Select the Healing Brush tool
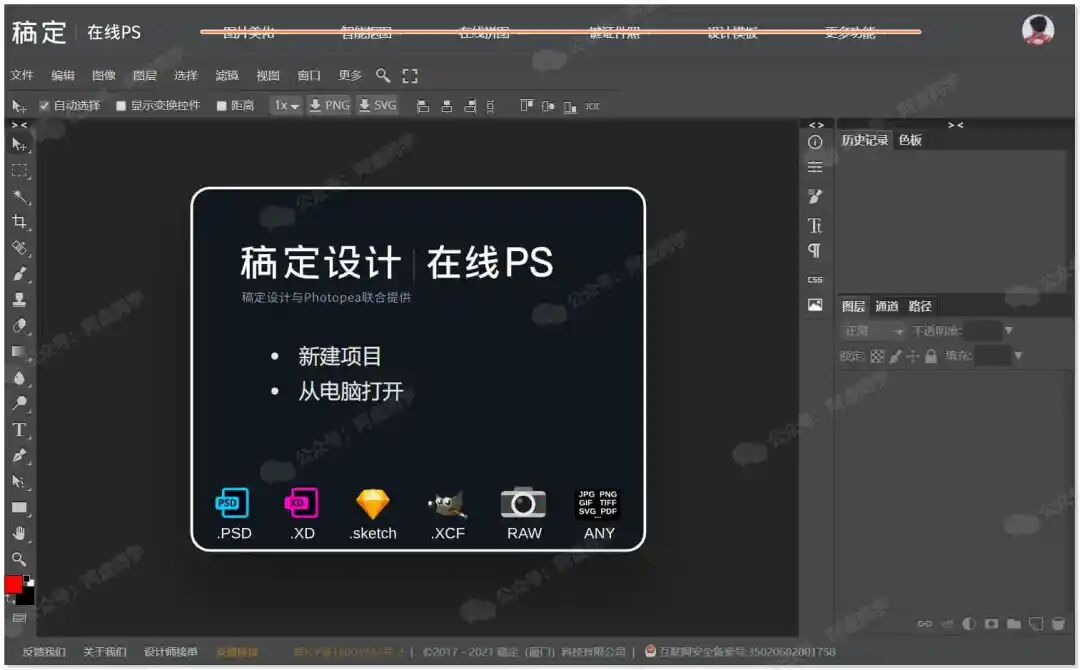The width and height of the screenshot is (1080, 670). pos(19,248)
